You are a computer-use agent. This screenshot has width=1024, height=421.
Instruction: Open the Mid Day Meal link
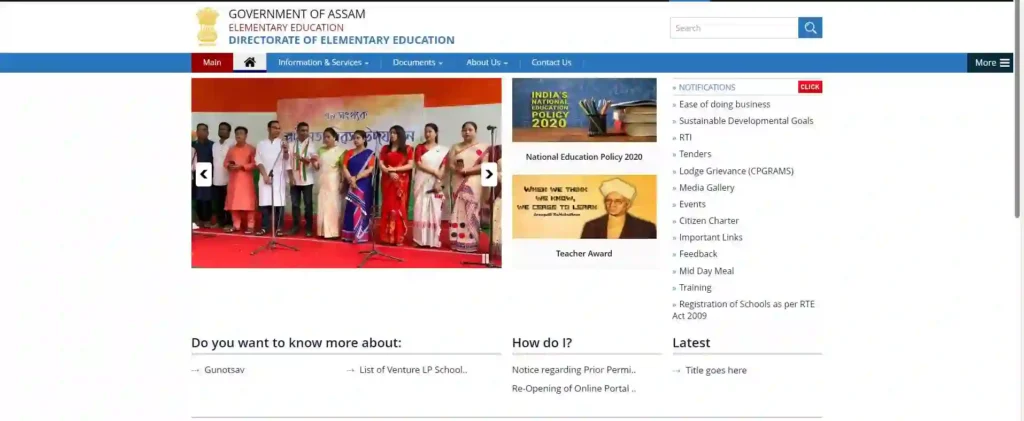pos(706,271)
